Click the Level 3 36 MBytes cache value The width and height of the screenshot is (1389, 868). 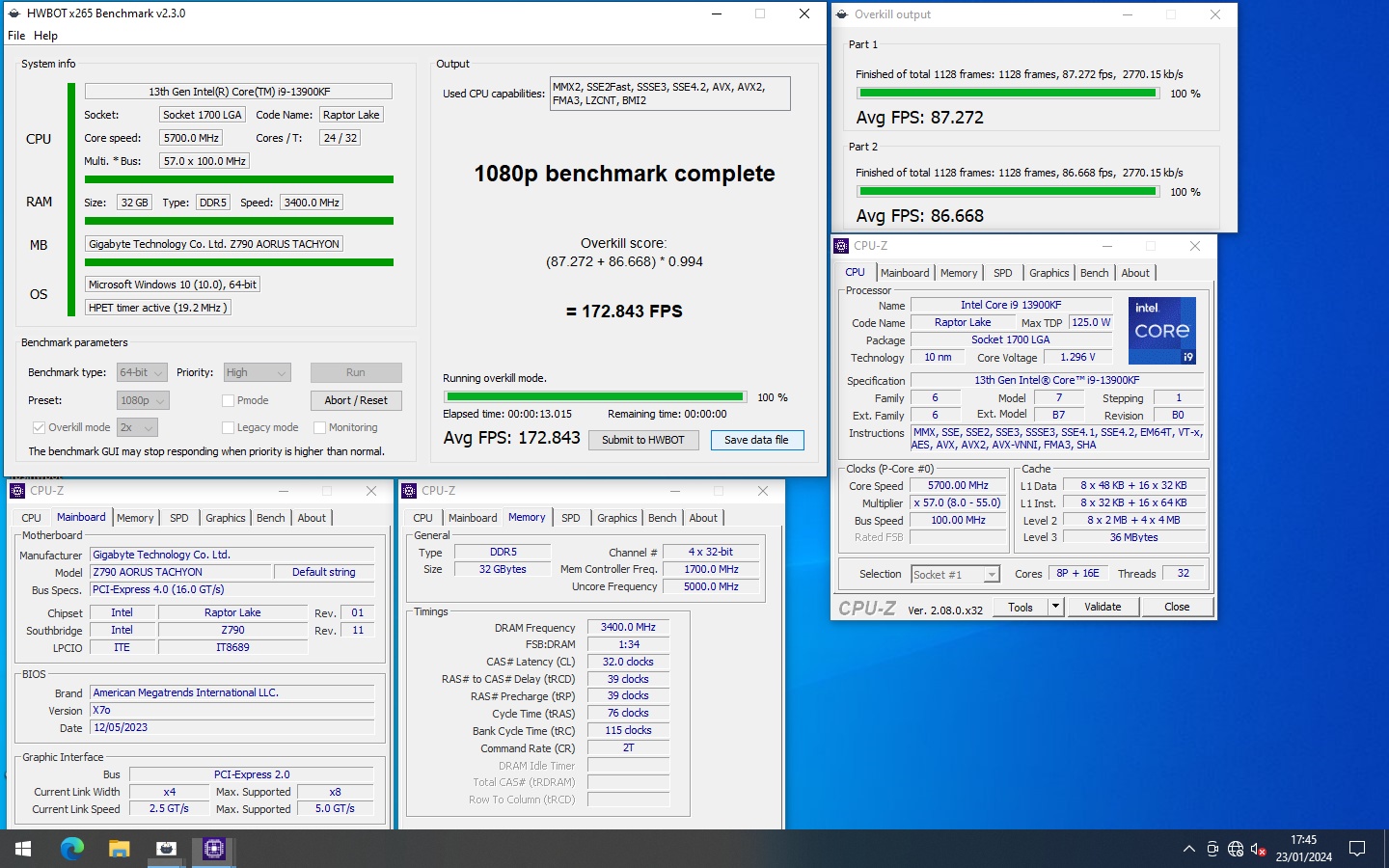click(1133, 537)
